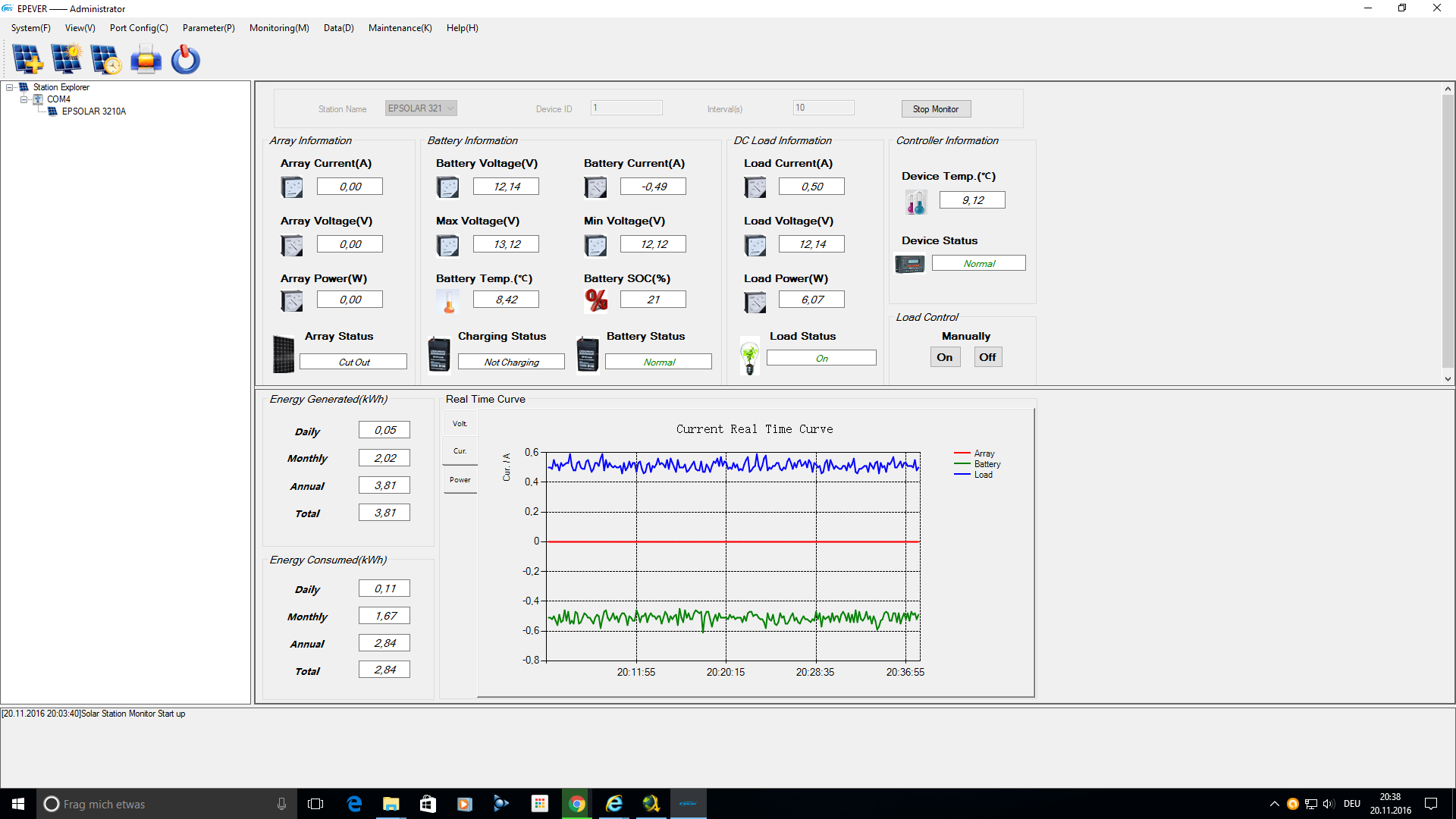The image size is (1456, 819).
Task: Turn the load On manually
Action: 944,357
